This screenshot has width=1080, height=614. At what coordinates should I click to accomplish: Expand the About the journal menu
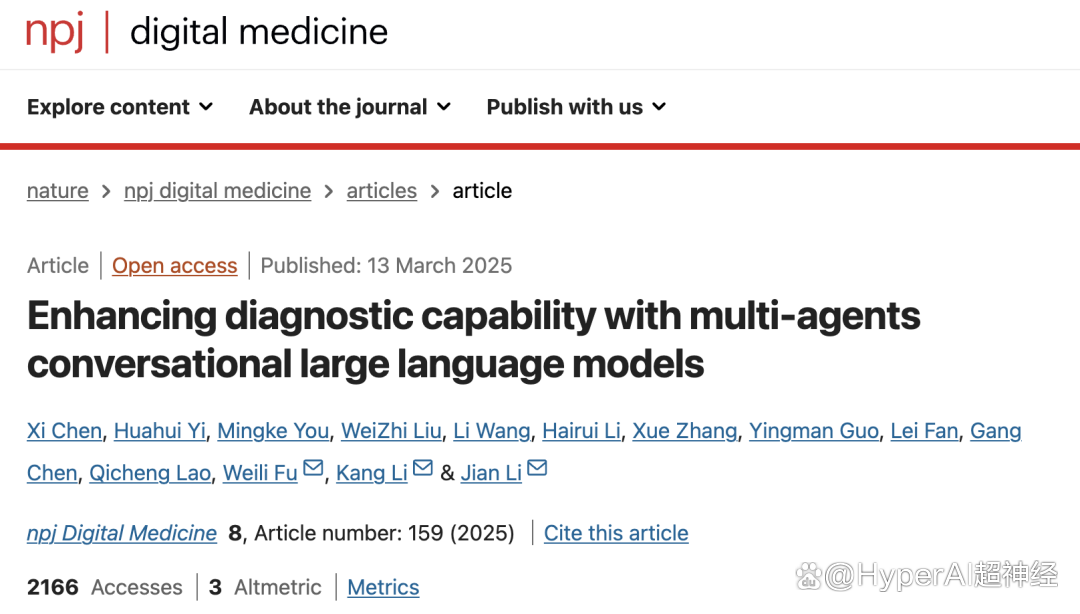(x=350, y=107)
